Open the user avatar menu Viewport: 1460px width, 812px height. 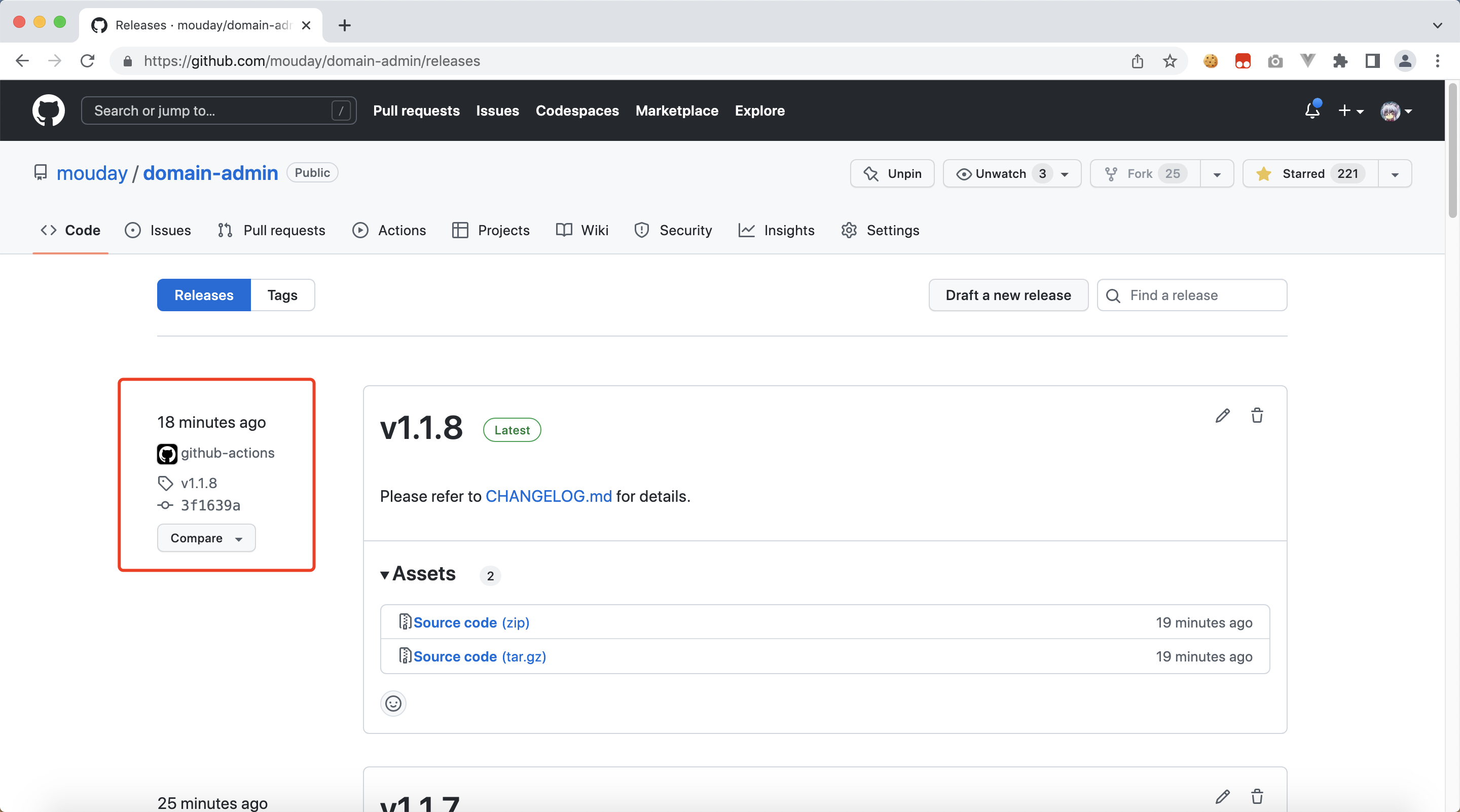click(x=1397, y=110)
